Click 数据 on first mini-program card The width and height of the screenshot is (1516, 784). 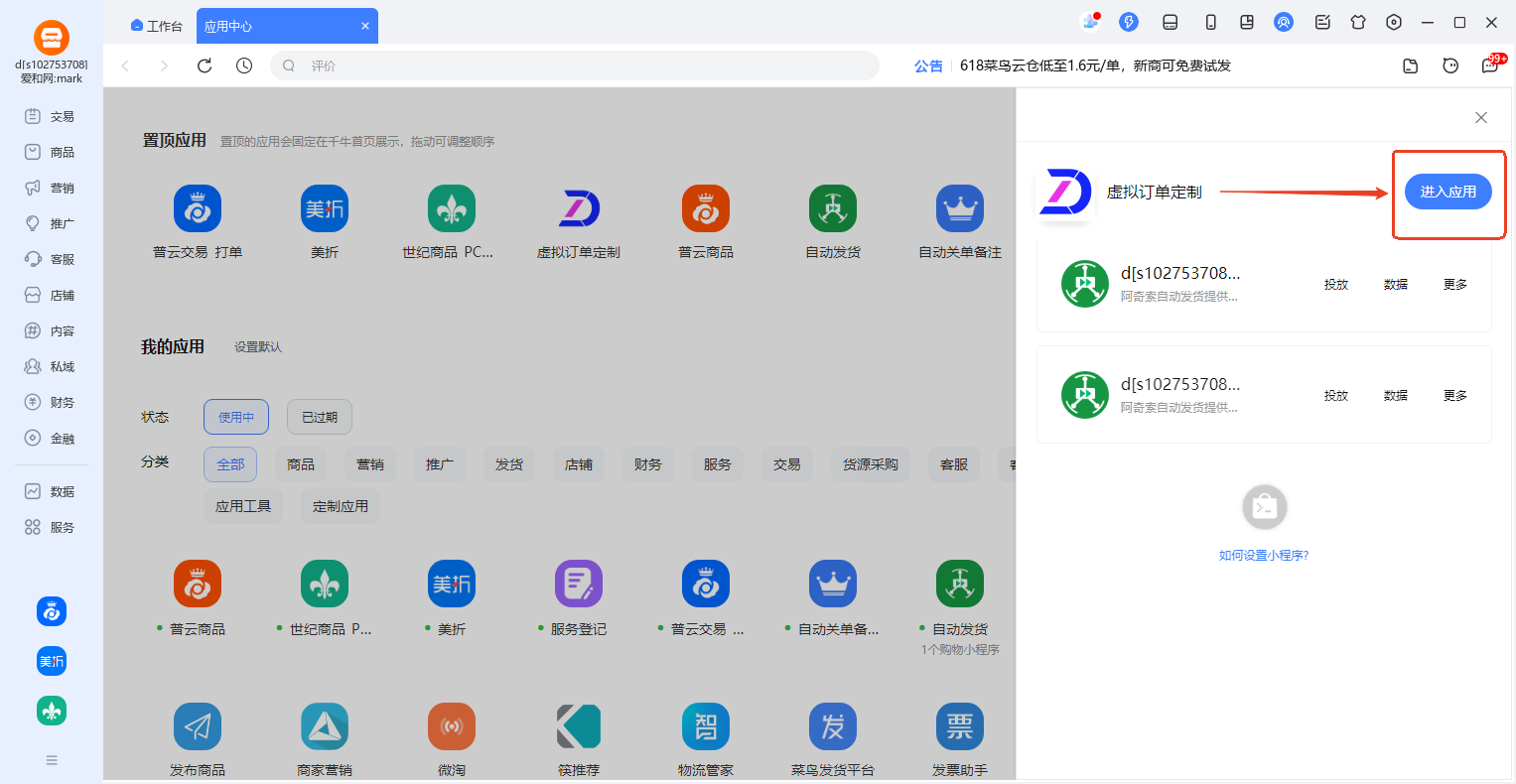pos(1396,284)
